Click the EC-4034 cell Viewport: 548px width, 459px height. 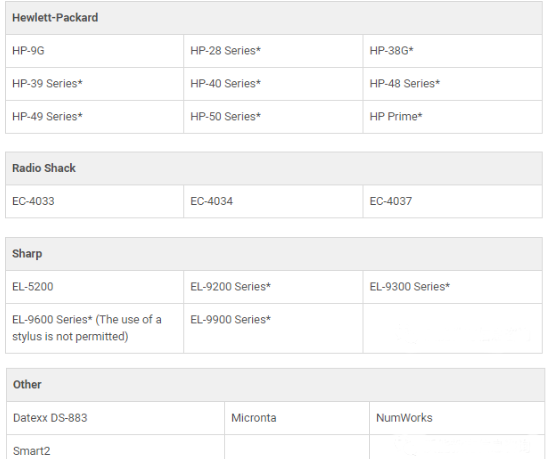tap(273, 201)
